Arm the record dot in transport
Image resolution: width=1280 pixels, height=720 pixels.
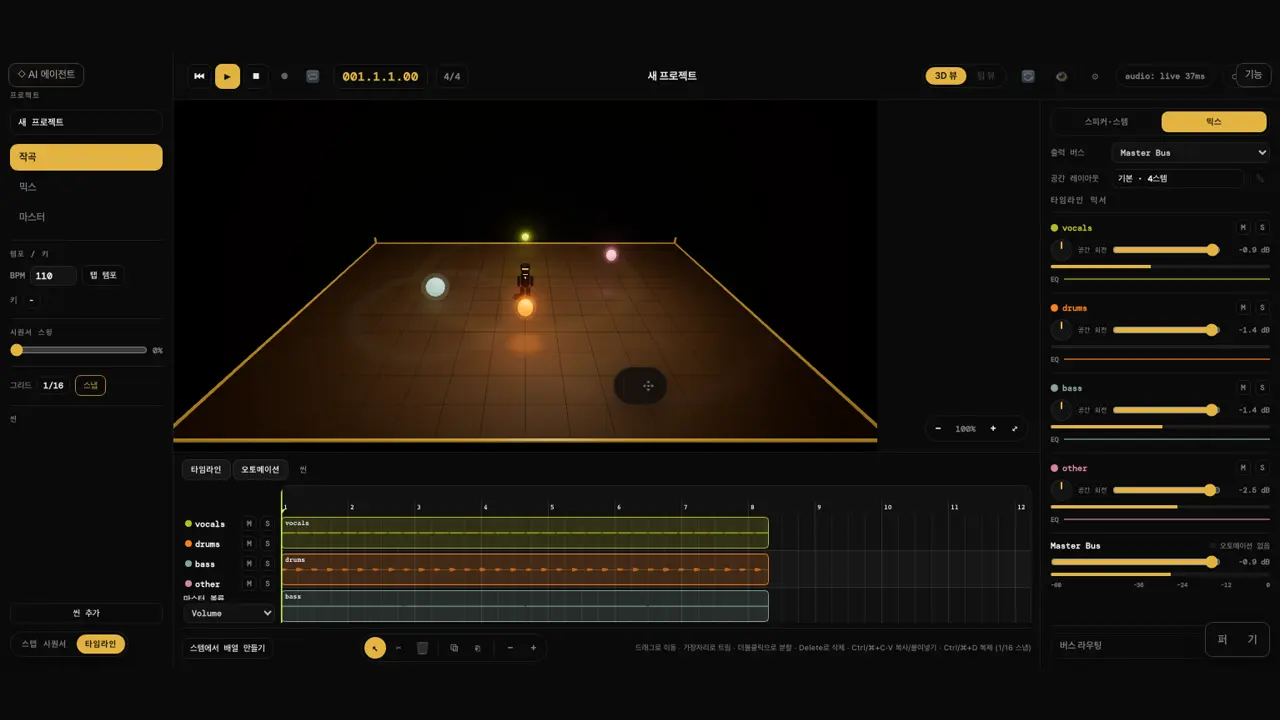pos(284,76)
